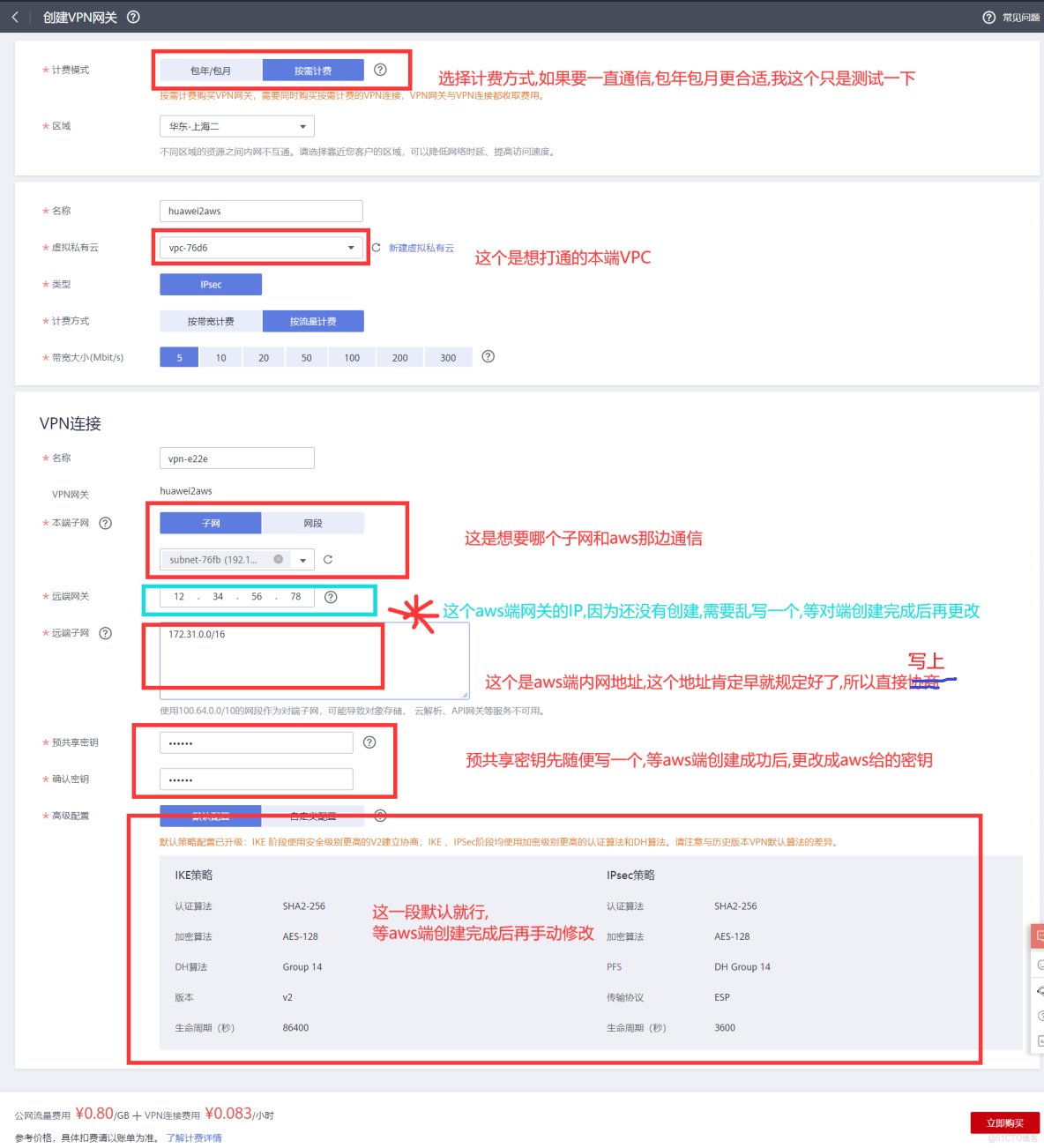Select bandwidth size 300
The image size is (1044, 1148).
pyautogui.click(x=448, y=357)
